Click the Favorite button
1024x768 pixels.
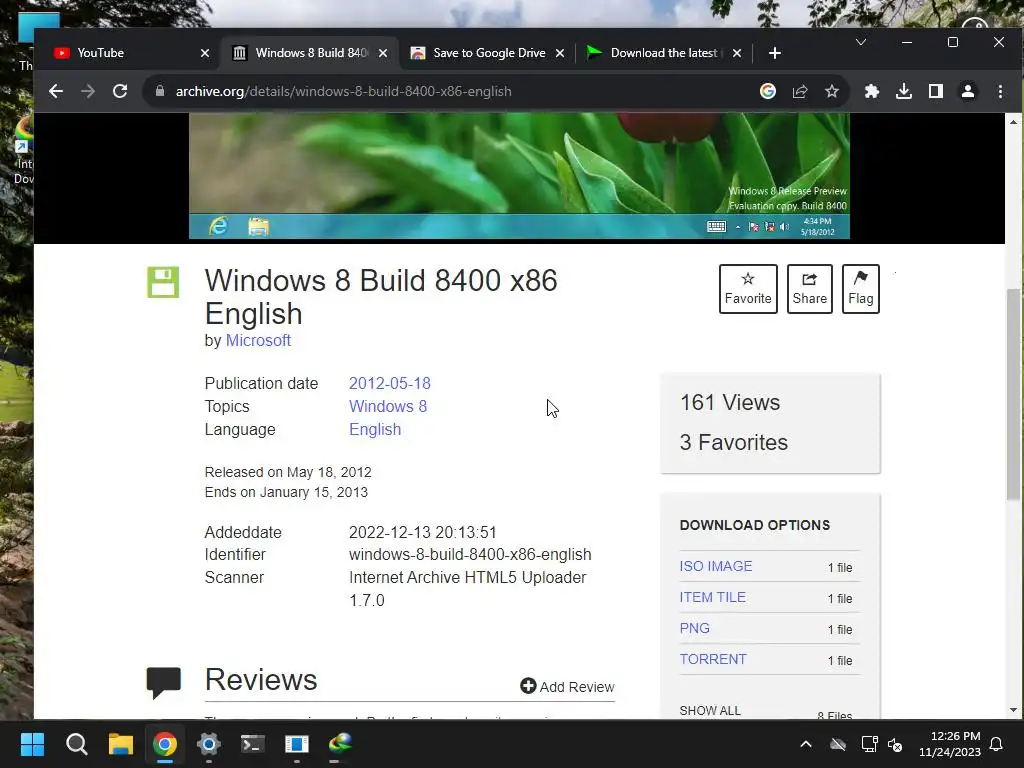748,289
